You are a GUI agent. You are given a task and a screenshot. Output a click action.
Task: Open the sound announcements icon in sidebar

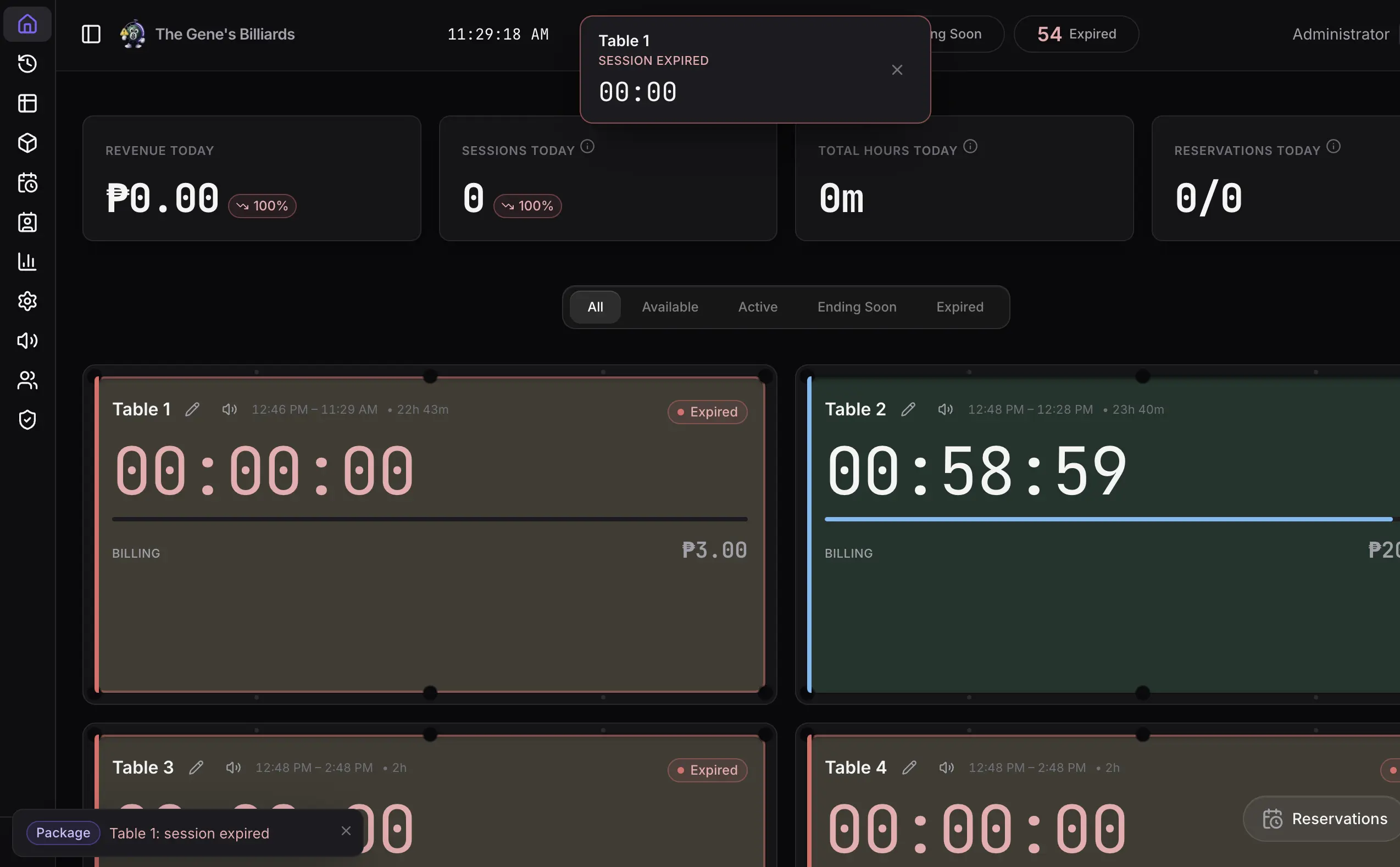(27, 341)
